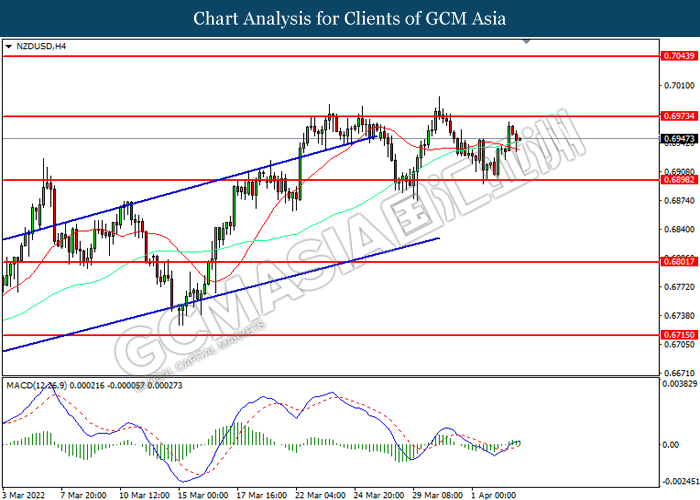Select the 0.68982 support price label
Image resolution: width=700 pixels, height=500 pixels.
[679, 180]
